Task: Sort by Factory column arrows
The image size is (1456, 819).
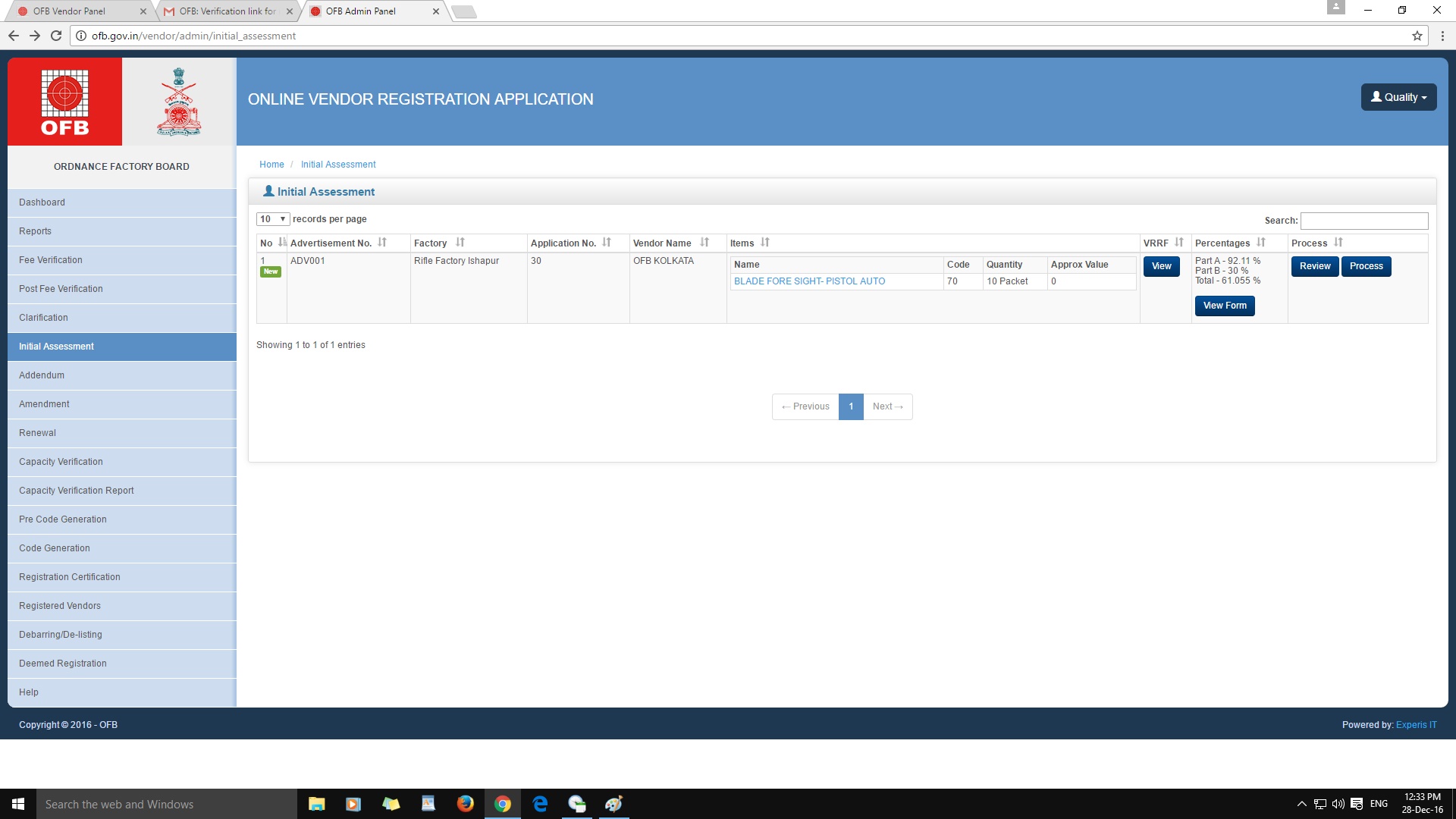Action: (x=460, y=243)
